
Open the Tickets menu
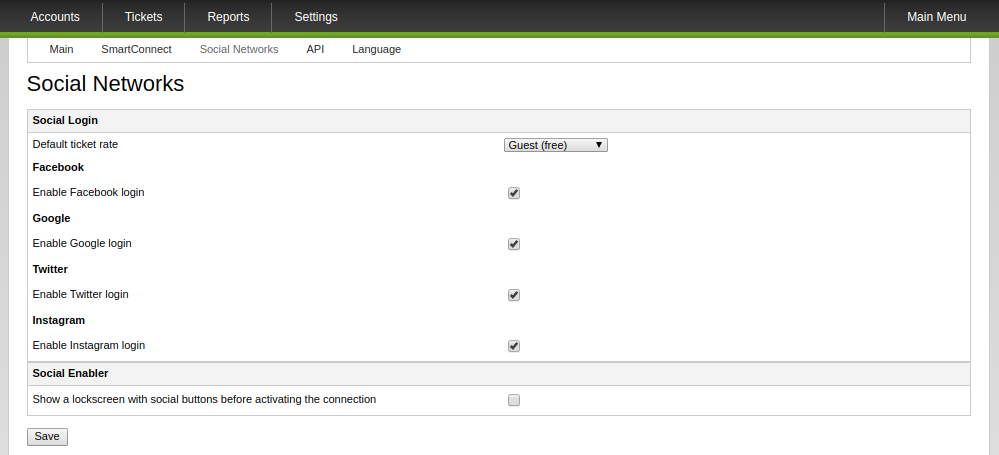pyautogui.click(x=143, y=17)
